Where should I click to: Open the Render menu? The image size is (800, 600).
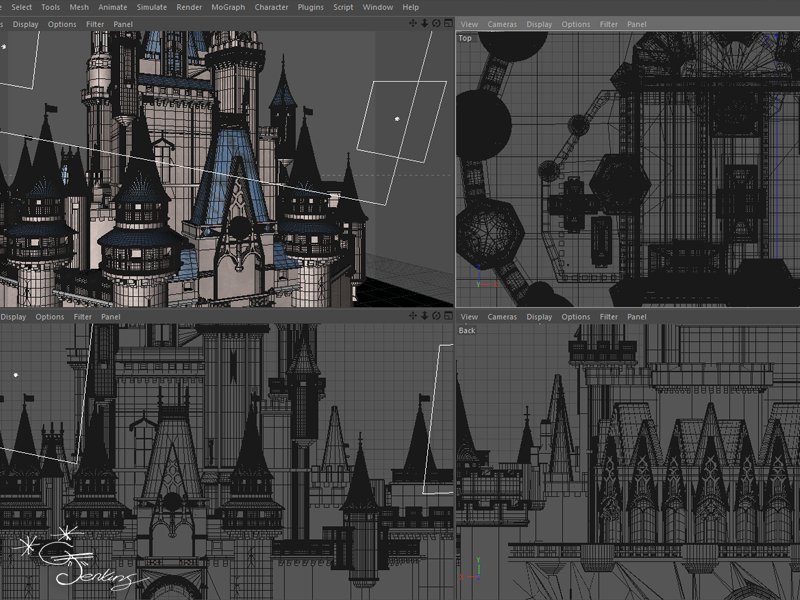coord(189,7)
